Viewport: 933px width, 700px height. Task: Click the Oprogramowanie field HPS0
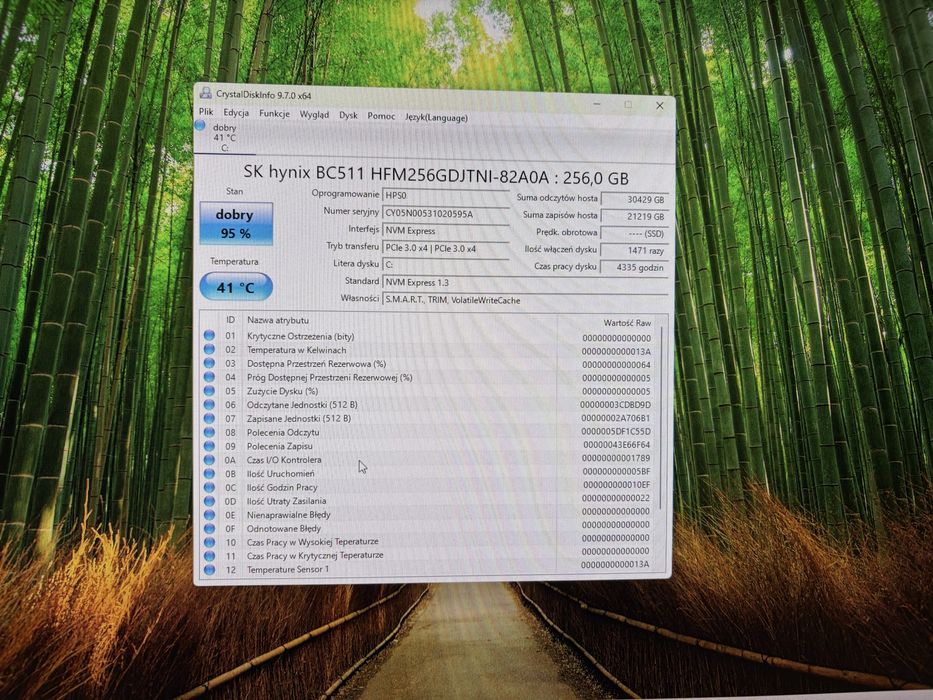point(446,195)
